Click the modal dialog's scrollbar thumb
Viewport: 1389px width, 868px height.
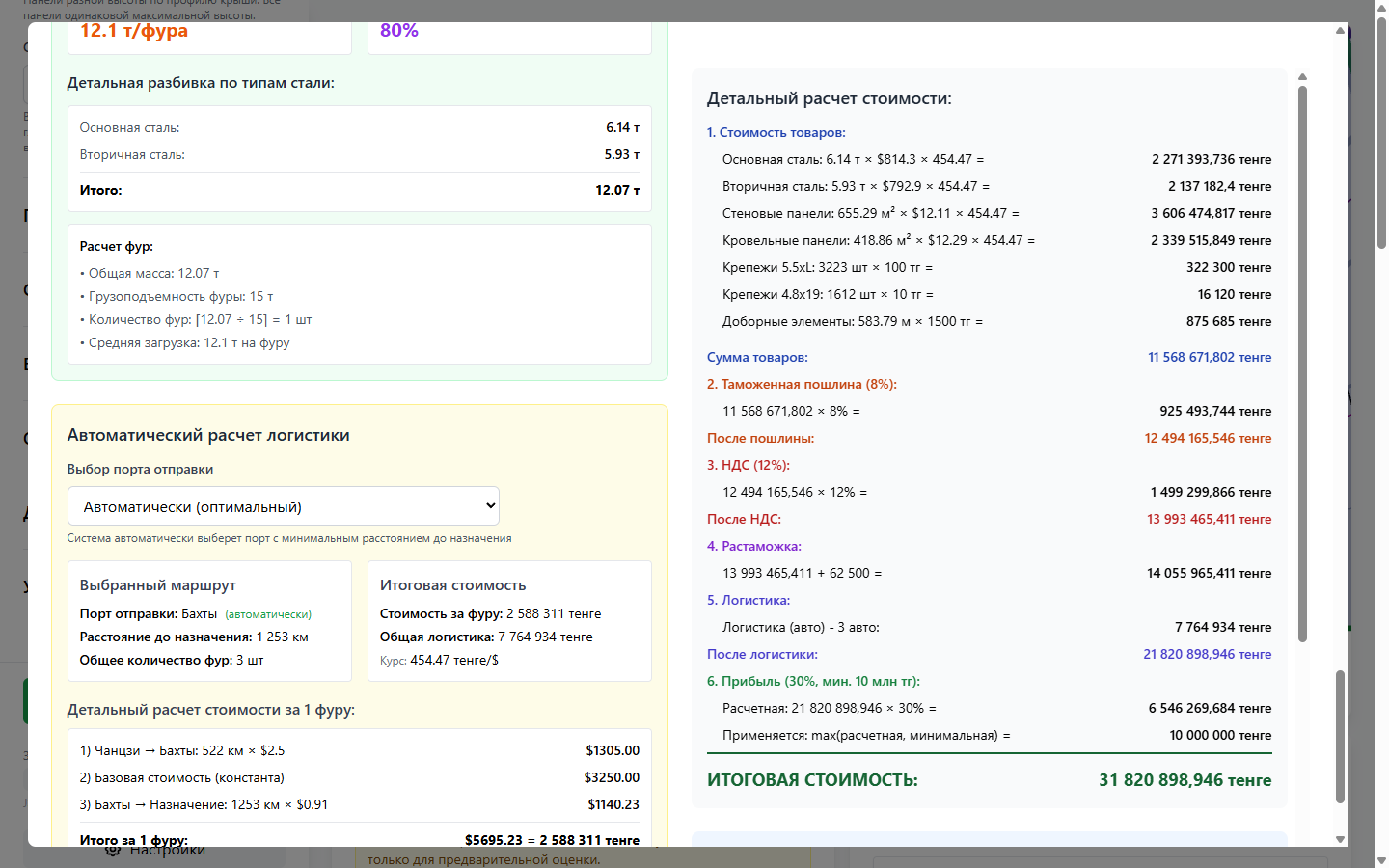point(1340,737)
